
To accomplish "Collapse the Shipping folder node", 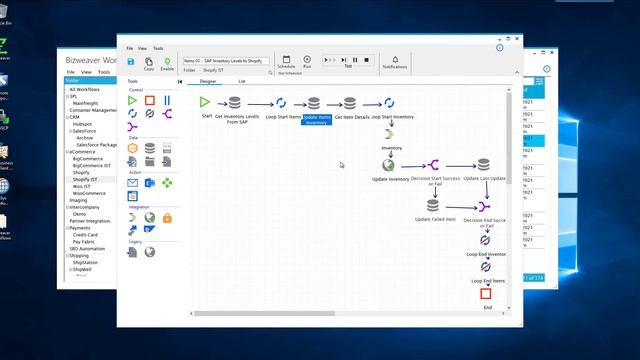I will tap(68, 256).
